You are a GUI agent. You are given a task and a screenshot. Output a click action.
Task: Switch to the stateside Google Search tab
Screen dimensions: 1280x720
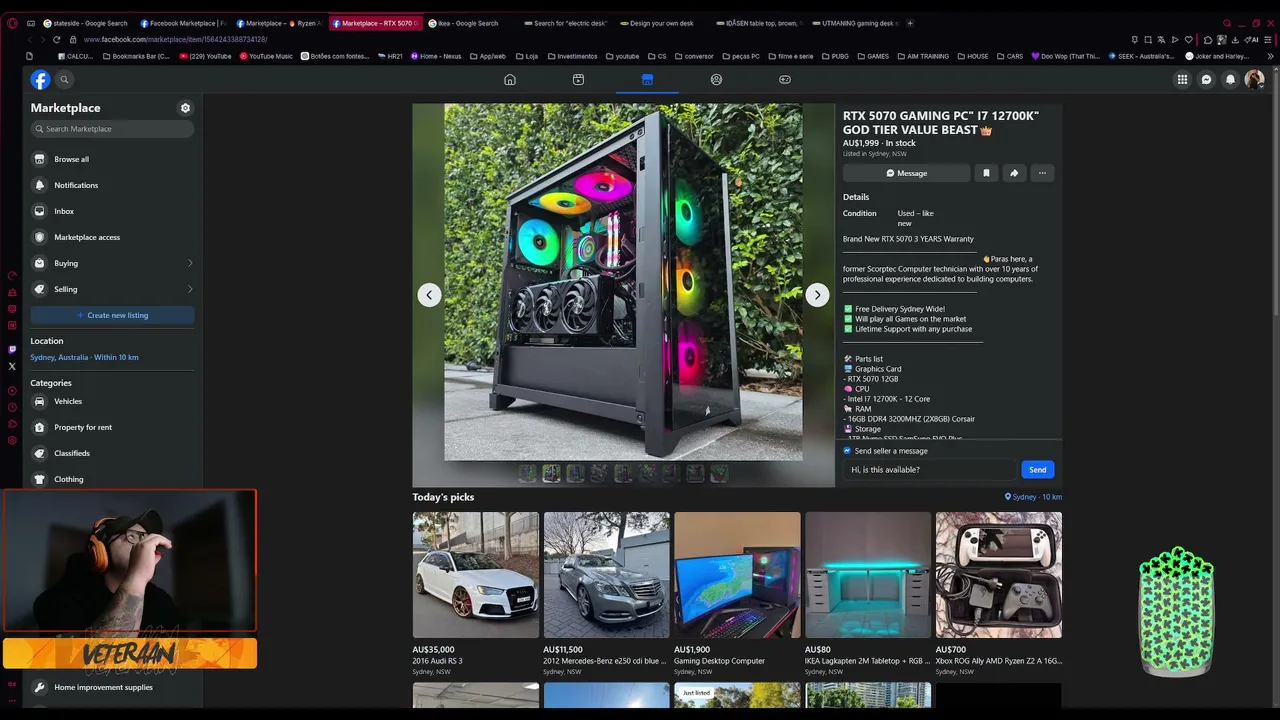85,23
